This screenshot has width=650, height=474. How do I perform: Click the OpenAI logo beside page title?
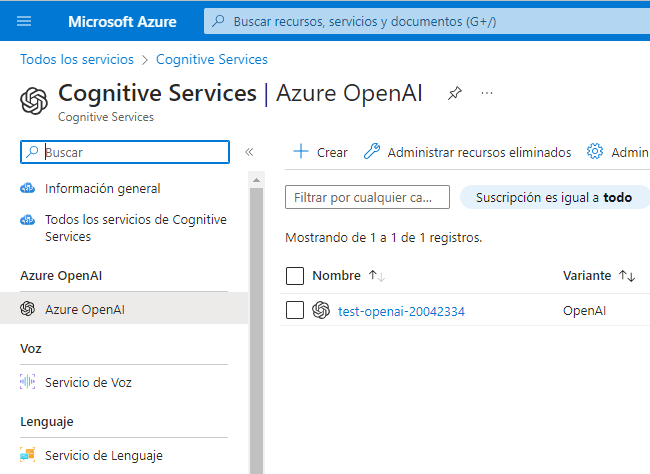[34, 101]
